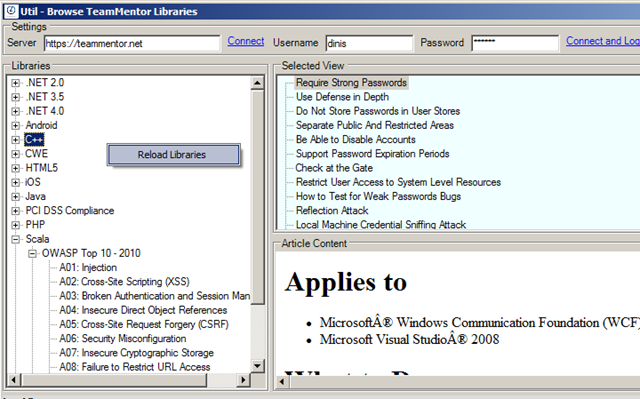Select the highlighted C++ library
Viewport: 640px width, 399px height.
pyautogui.click(x=34, y=140)
